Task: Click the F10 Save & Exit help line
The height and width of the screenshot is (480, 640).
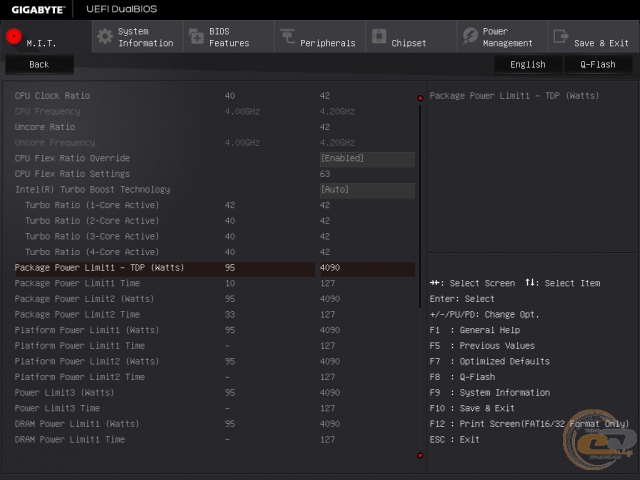Action: point(472,408)
